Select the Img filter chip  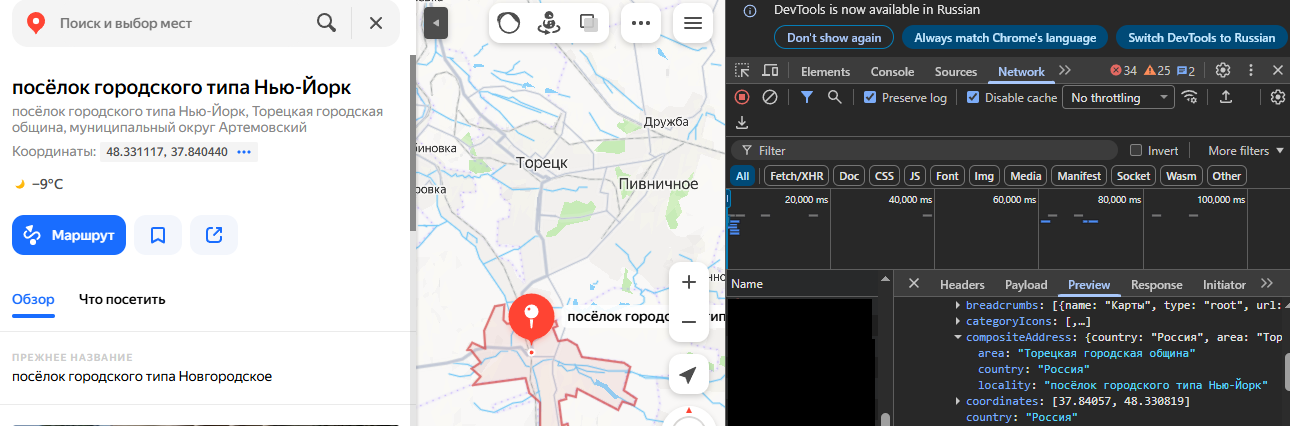pos(985,176)
